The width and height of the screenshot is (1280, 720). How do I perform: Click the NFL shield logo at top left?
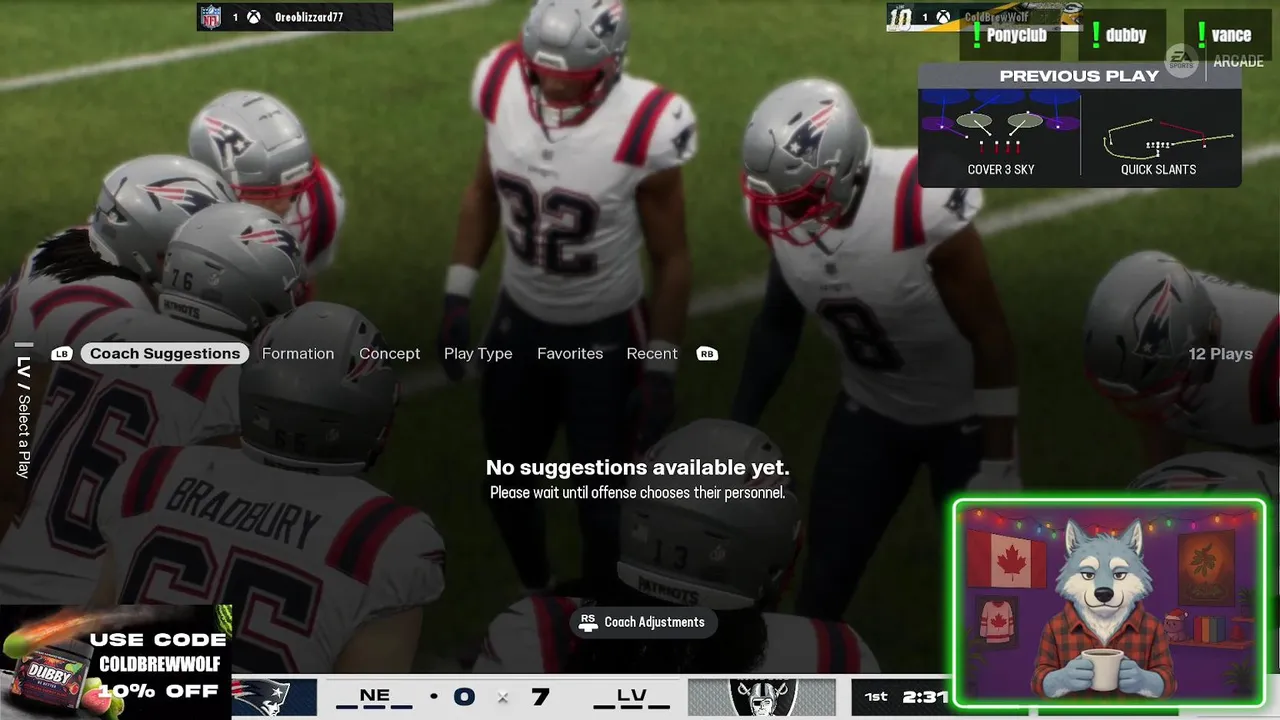[x=210, y=17]
